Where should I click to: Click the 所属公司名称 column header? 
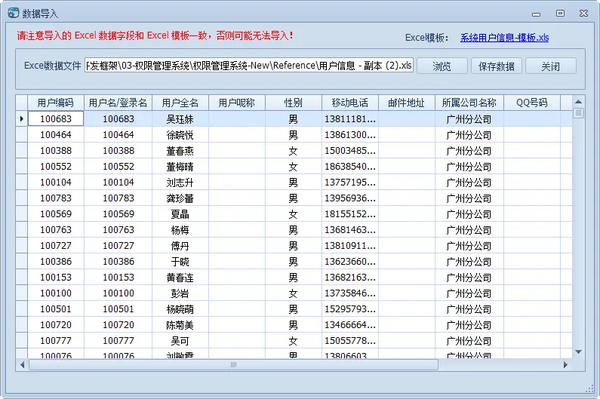[x=469, y=103]
